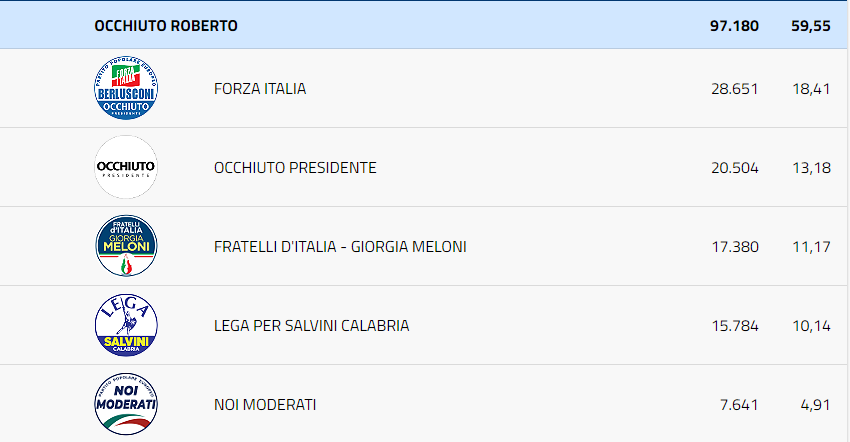This screenshot has width=850, height=442.
Task: Select the OCCHIUTO ROBERTO candidate header
Action: tap(166, 25)
